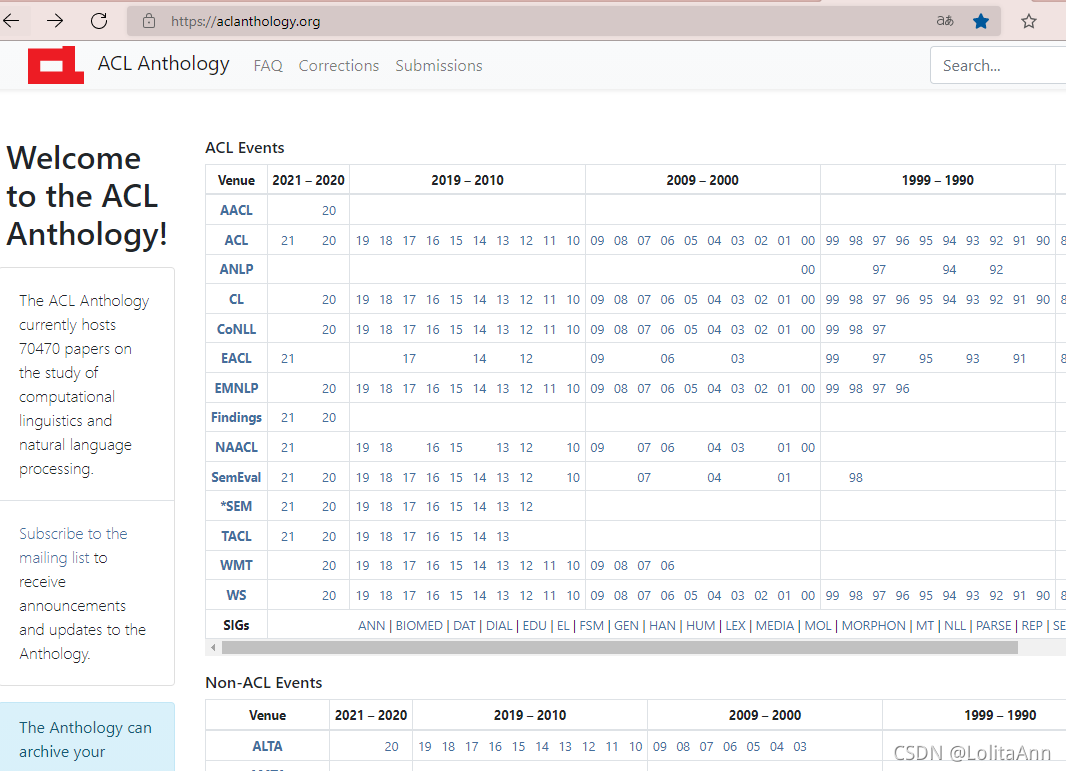
Task: Open the CL venue link
Action: pyautogui.click(x=236, y=299)
